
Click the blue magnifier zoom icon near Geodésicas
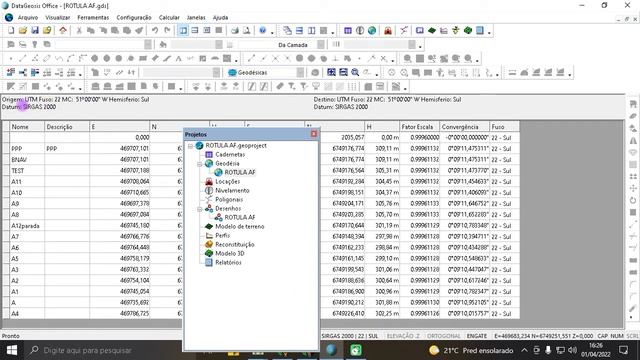click(355, 73)
